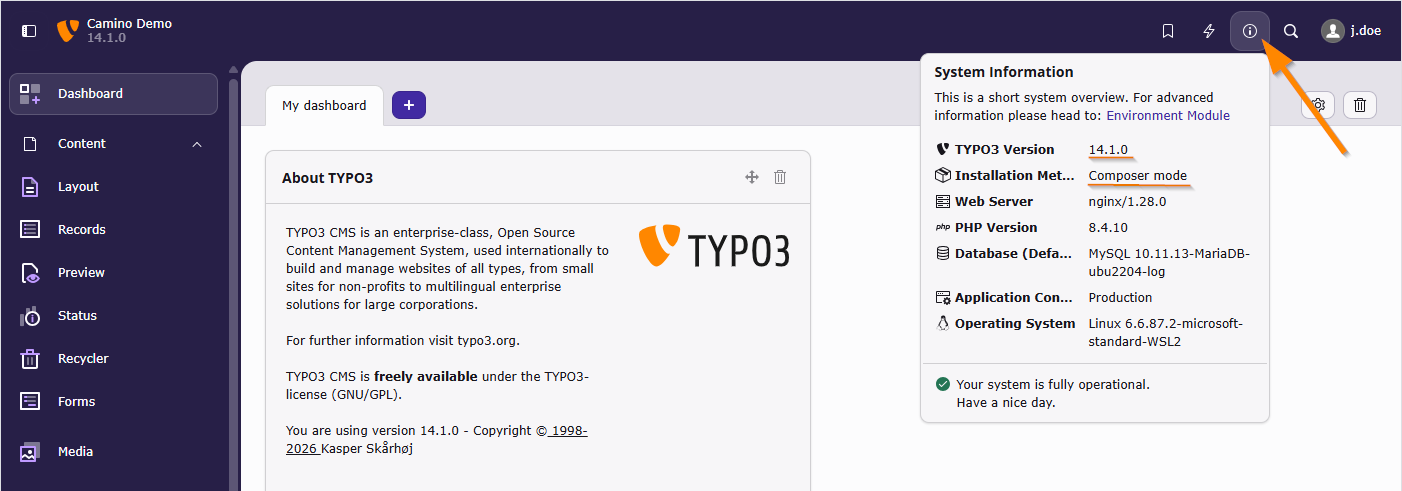Click the Application Context label

point(1015,297)
